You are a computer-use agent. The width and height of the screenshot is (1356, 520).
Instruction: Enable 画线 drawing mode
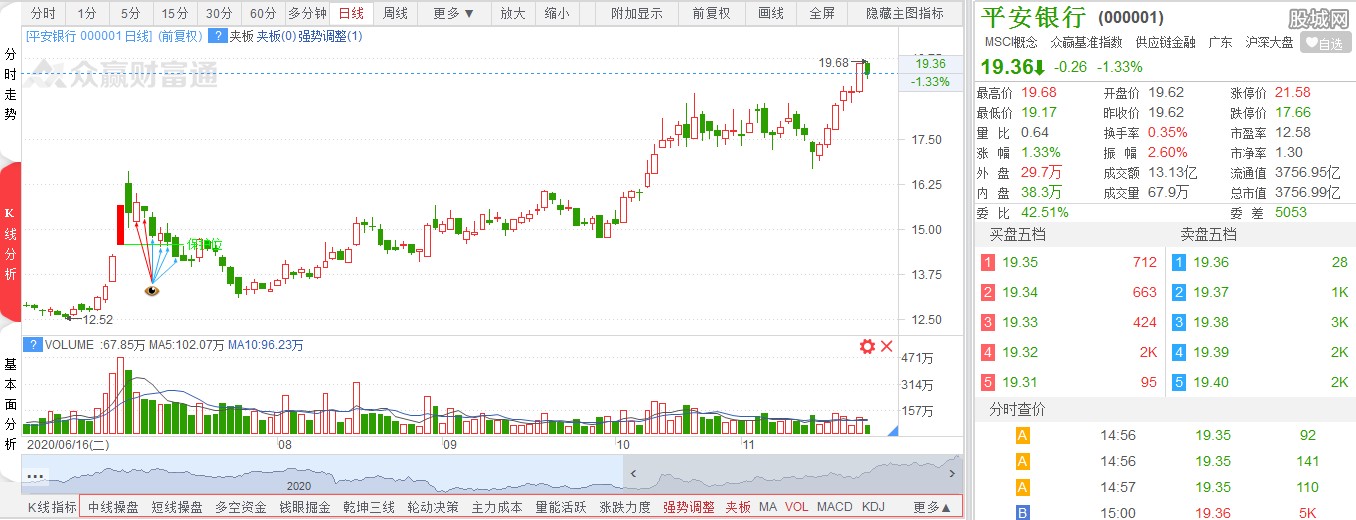click(x=771, y=13)
